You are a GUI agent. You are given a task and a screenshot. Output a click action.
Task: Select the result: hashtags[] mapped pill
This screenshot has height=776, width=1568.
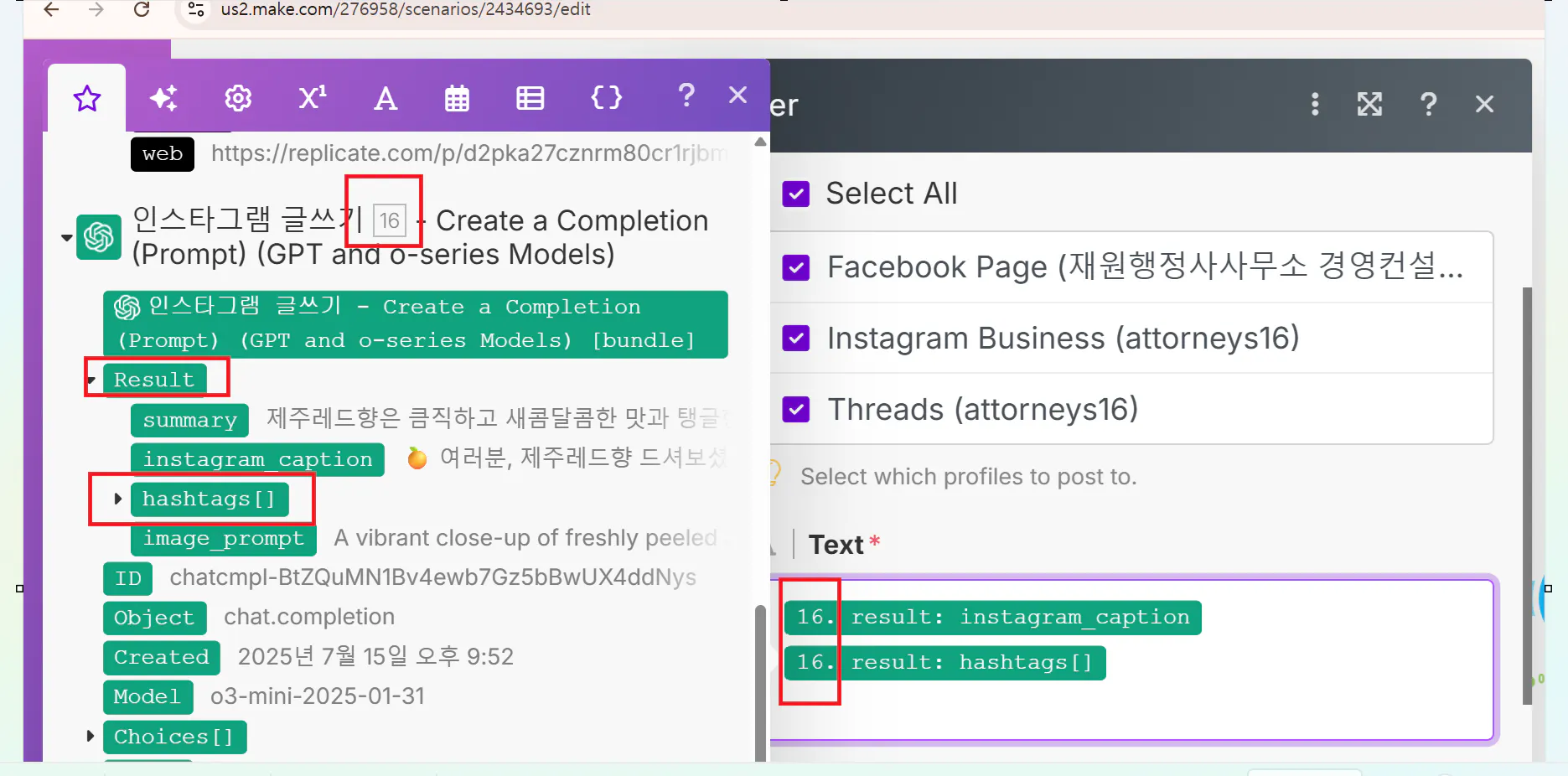(x=945, y=663)
